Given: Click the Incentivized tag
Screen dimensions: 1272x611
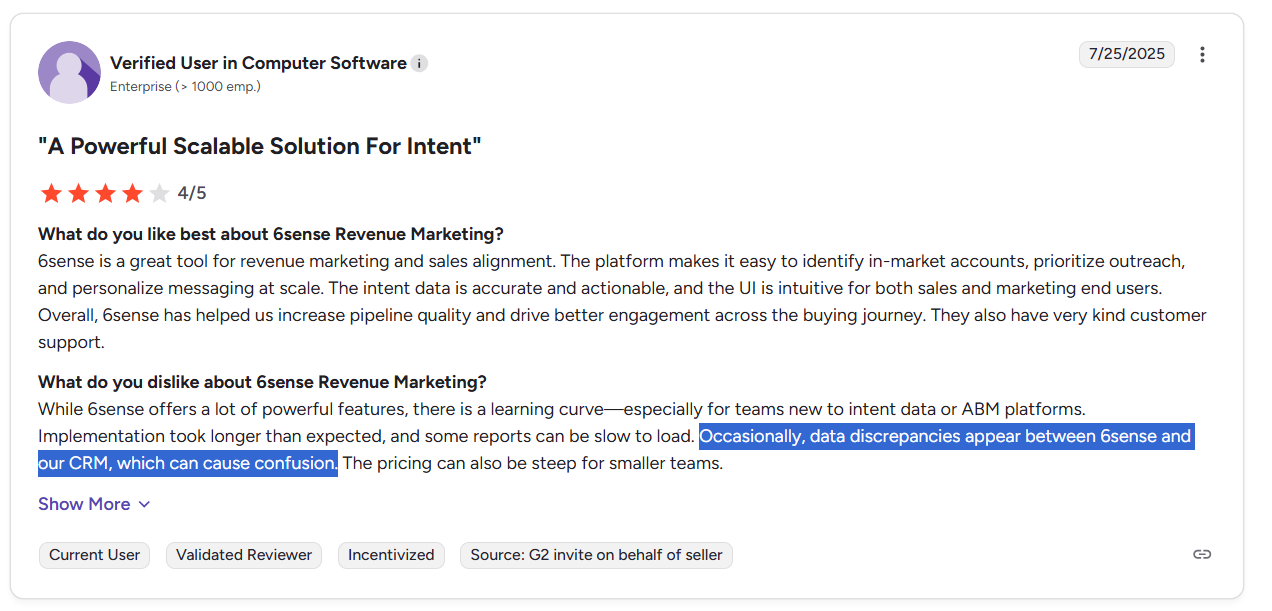Looking at the screenshot, I should click(391, 555).
